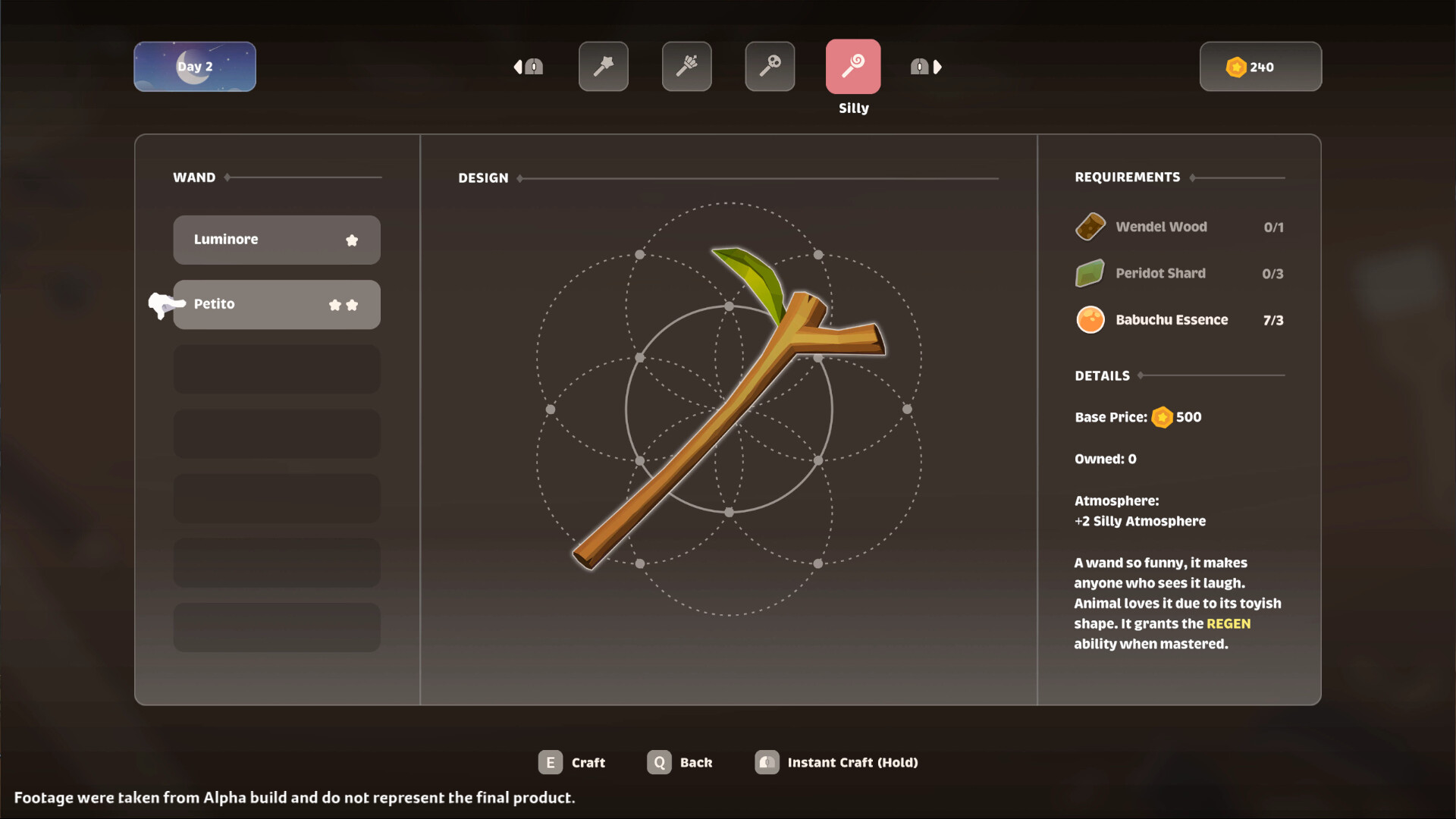The image size is (1456, 819).
Task: Click the pink Silly lollipop wand icon
Action: coord(853,67)
